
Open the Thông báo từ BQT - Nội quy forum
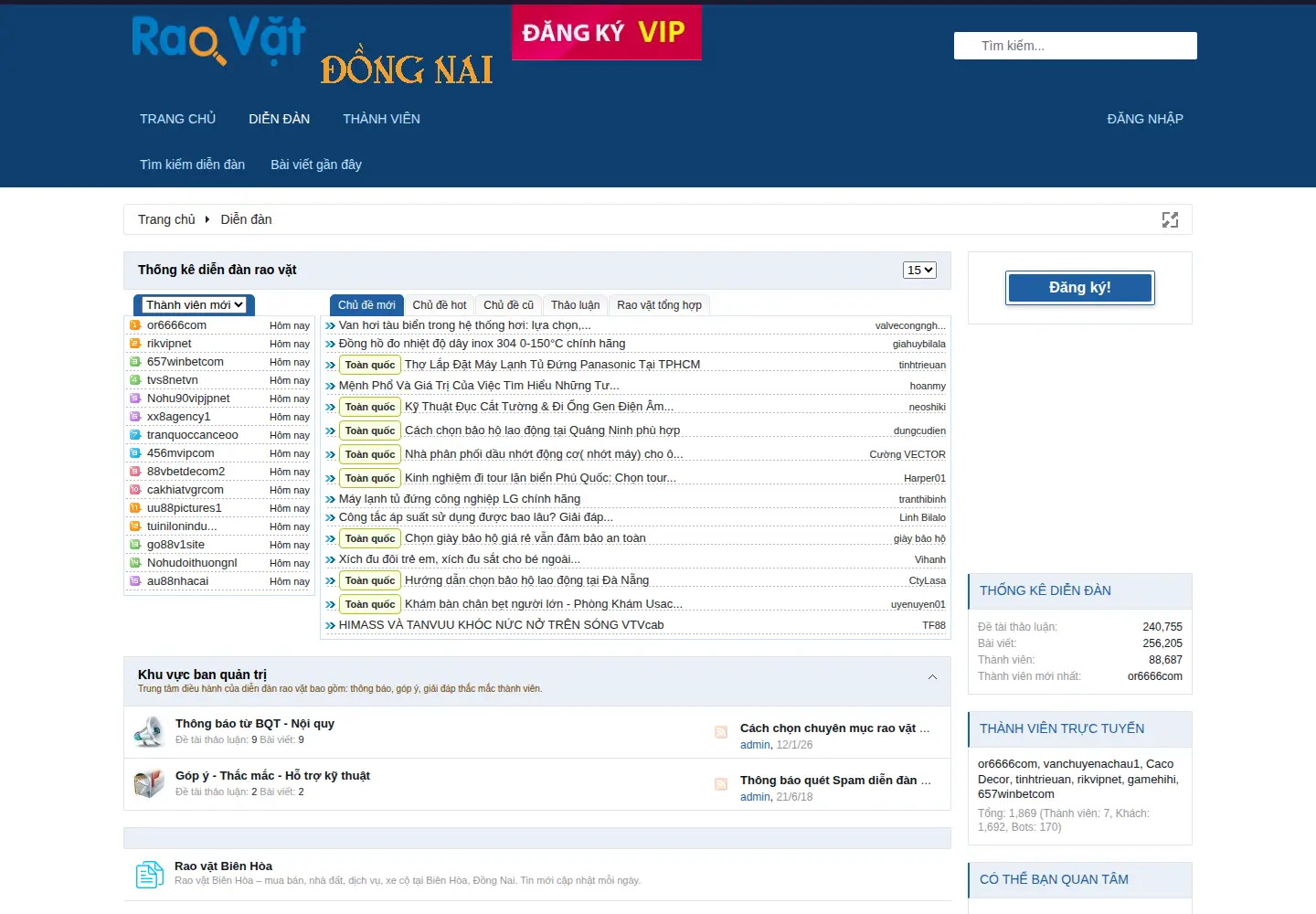coord(255,724)
